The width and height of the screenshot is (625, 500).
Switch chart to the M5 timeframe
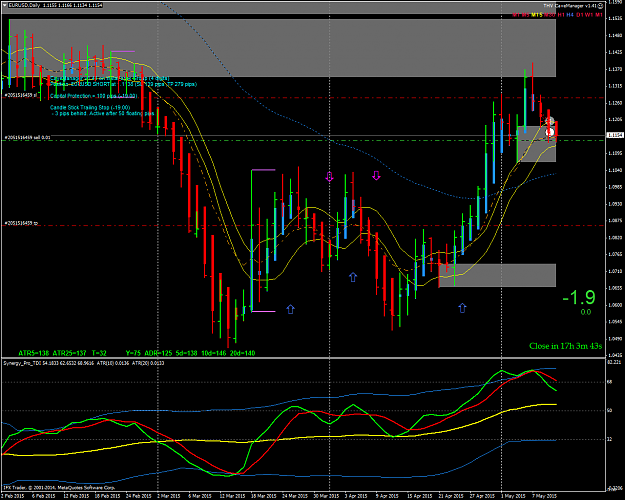pyautogui.click(x=526, y=15)
